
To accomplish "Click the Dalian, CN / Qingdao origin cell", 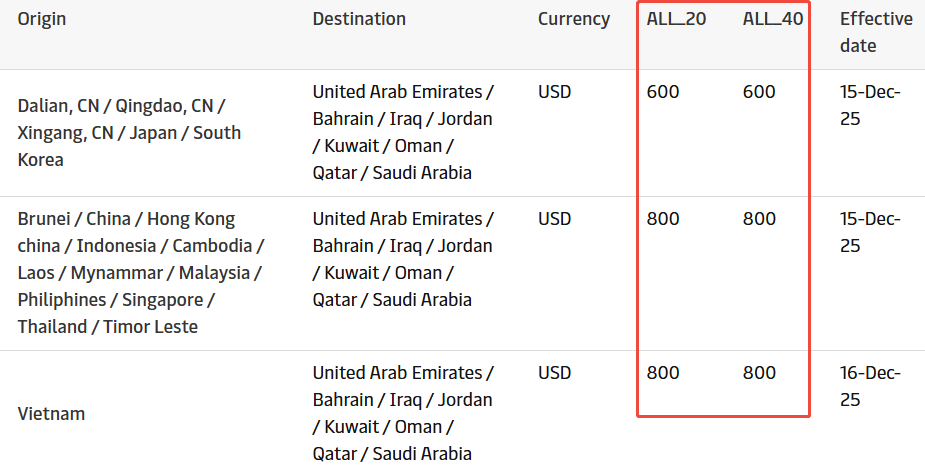I will point(129,132).
